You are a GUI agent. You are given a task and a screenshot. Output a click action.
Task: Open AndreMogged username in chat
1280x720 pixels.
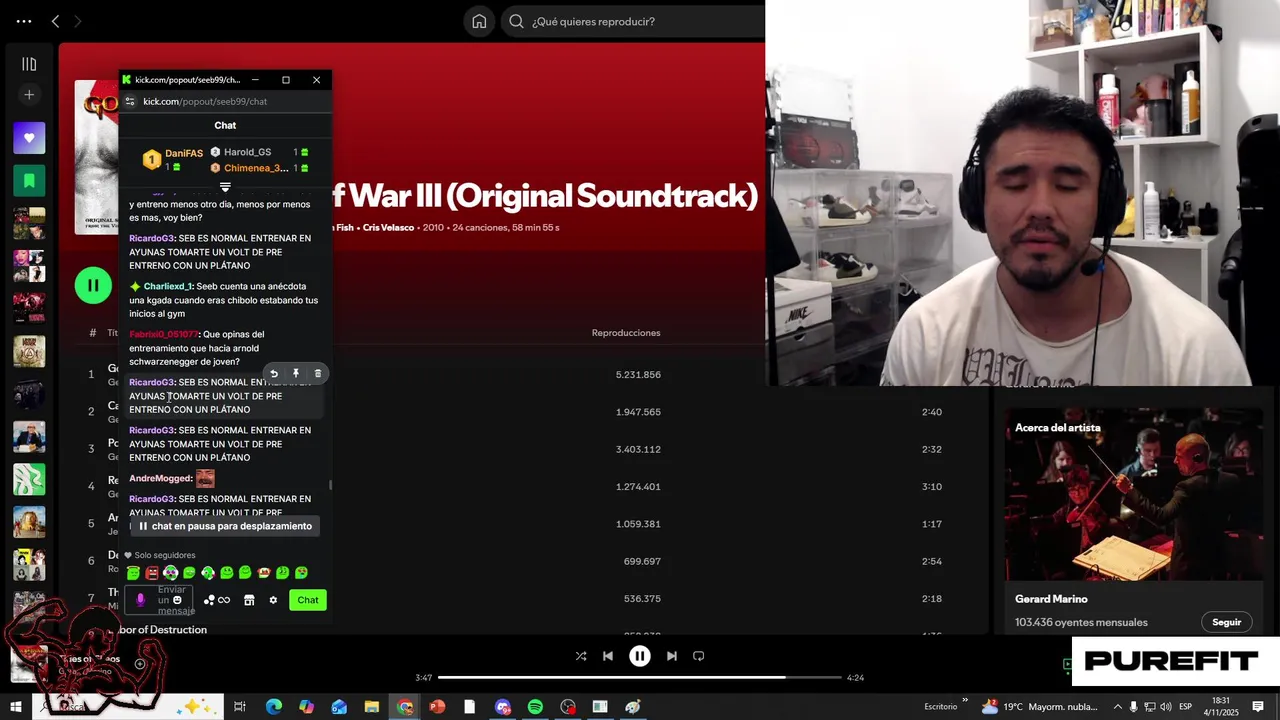160,479
